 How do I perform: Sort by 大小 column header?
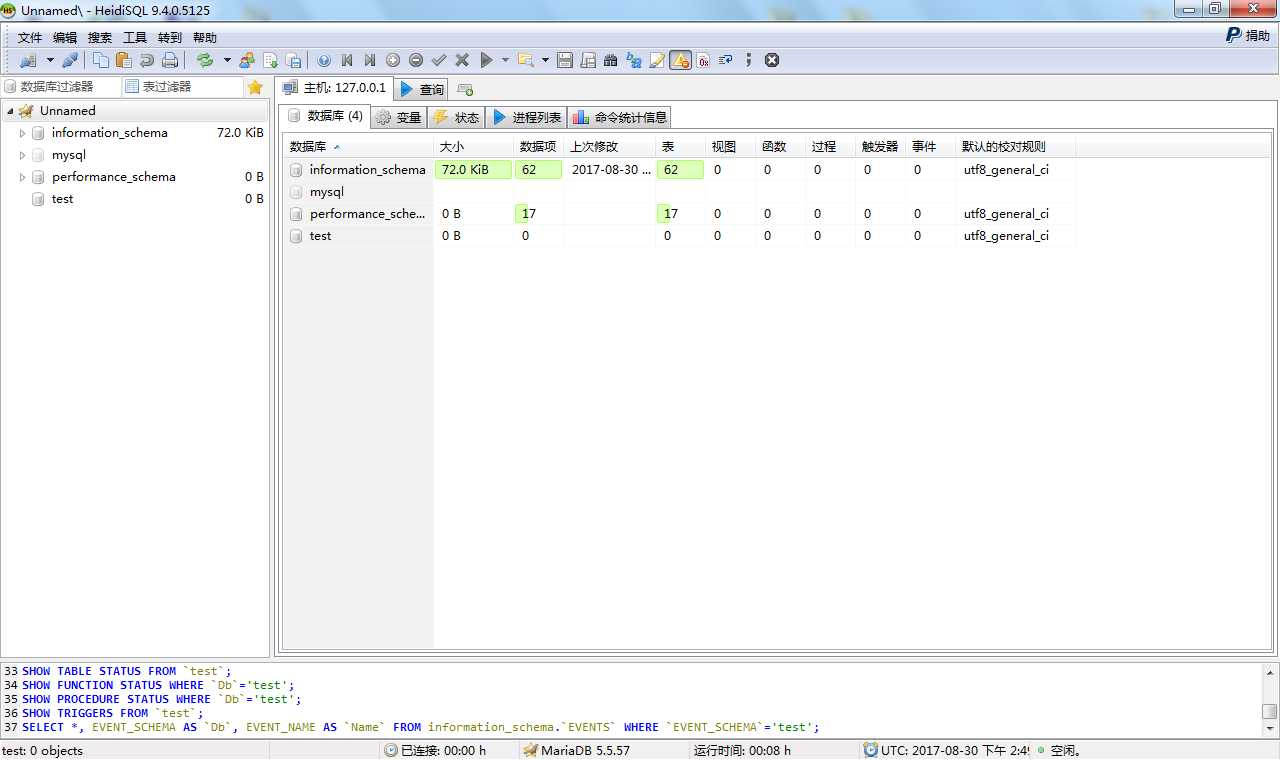[x=473, y=146]
